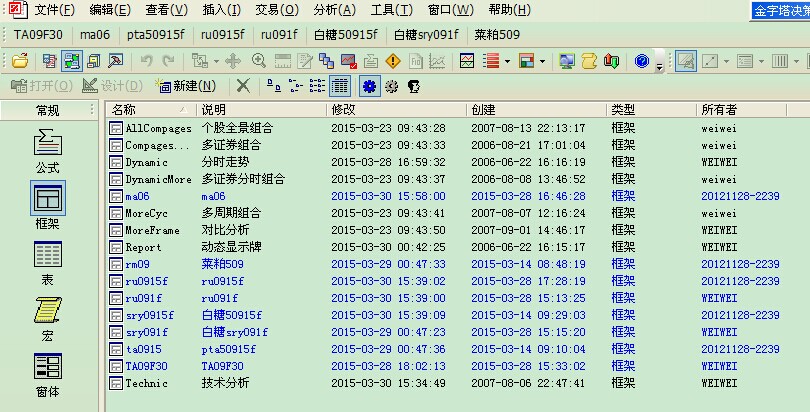Open 交易(O) menu
Screen dimensions: 810x412
tap(277, 10)
